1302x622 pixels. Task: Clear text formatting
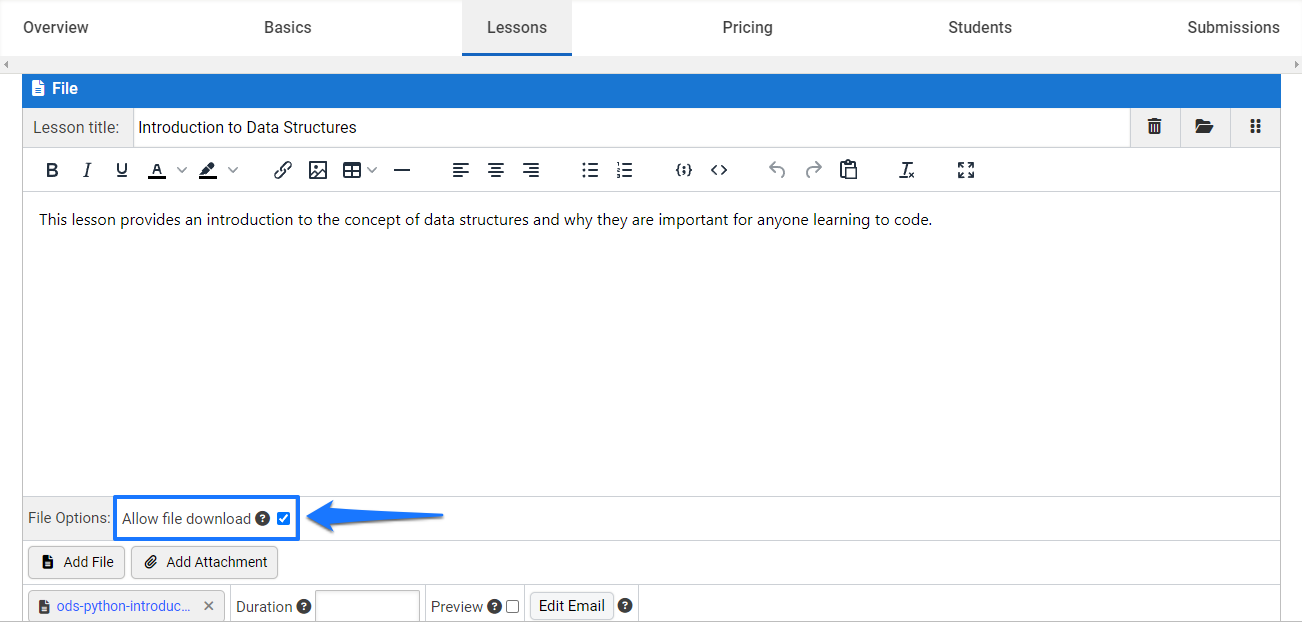coord(906,170)
